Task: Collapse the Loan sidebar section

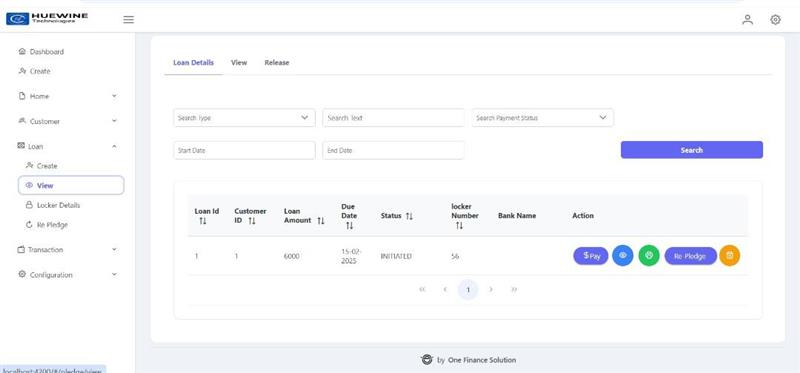Action: [67, 146]
